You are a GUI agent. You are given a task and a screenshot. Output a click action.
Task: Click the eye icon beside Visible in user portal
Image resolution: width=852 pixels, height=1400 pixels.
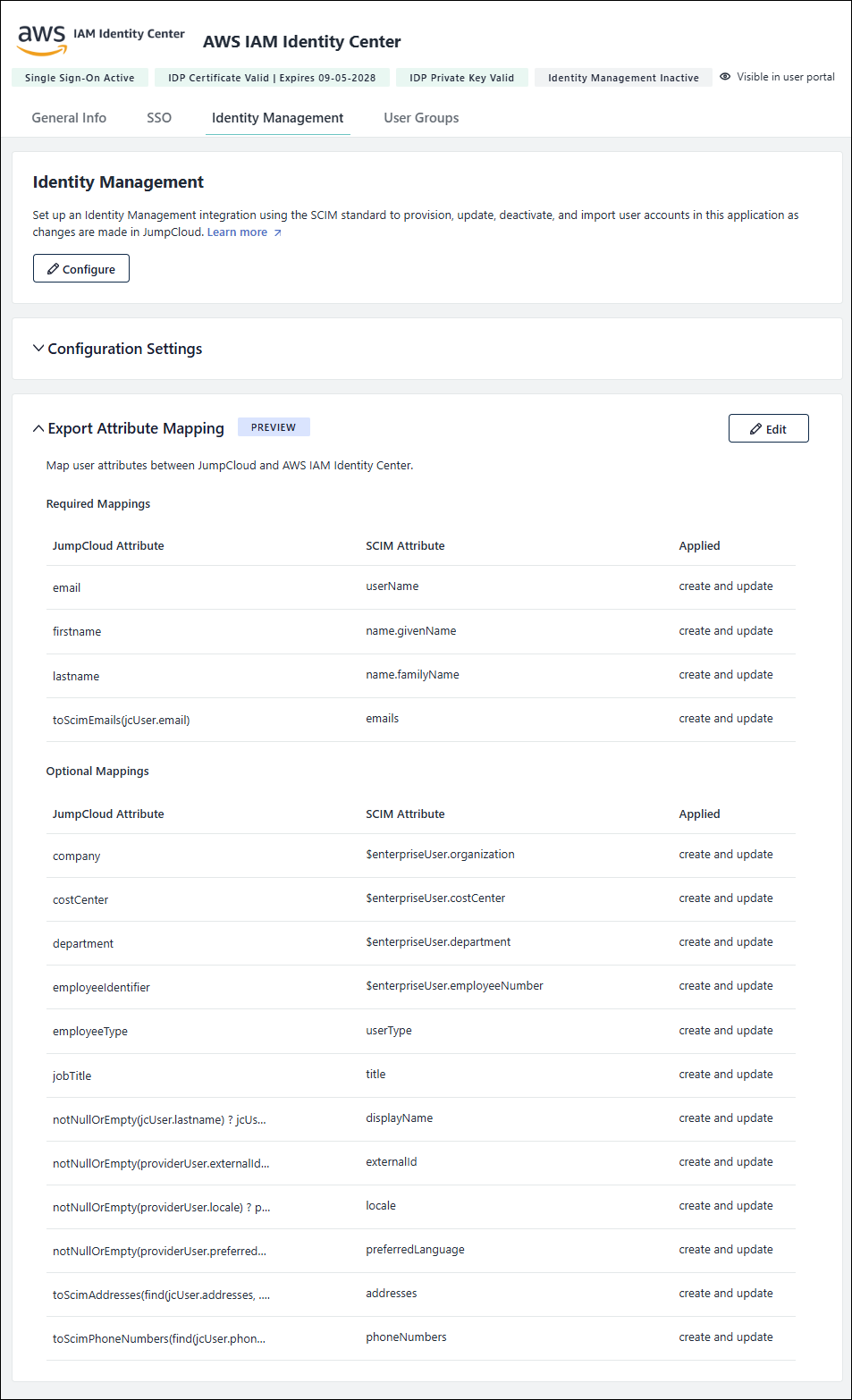[725, 77]
